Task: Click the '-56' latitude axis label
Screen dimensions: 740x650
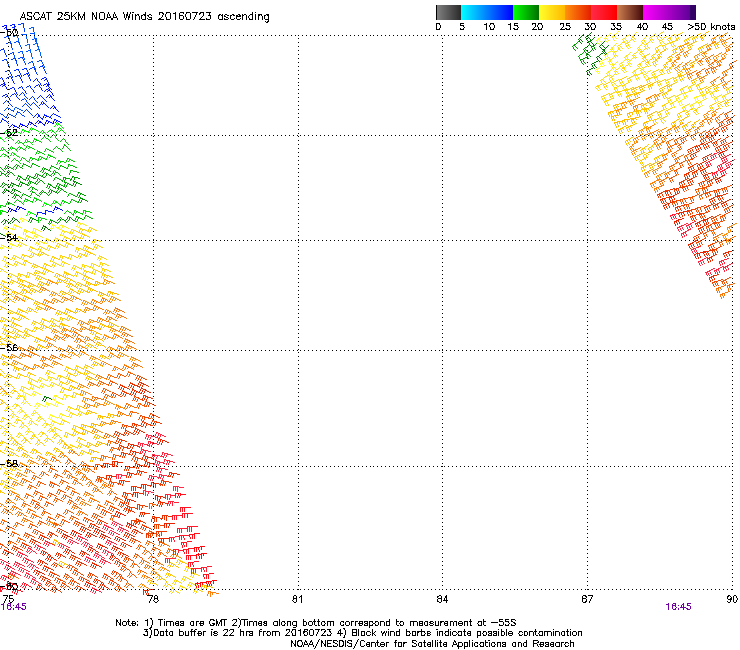Action: [x=9, y=348]
